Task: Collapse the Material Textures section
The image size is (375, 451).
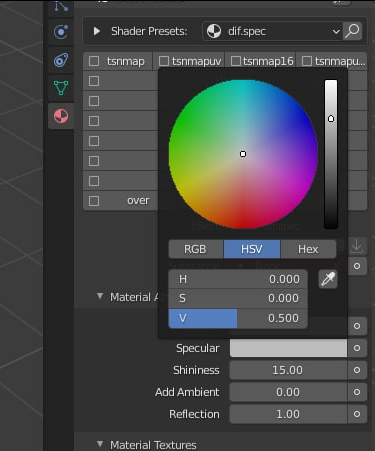Action: click(100, 444)
